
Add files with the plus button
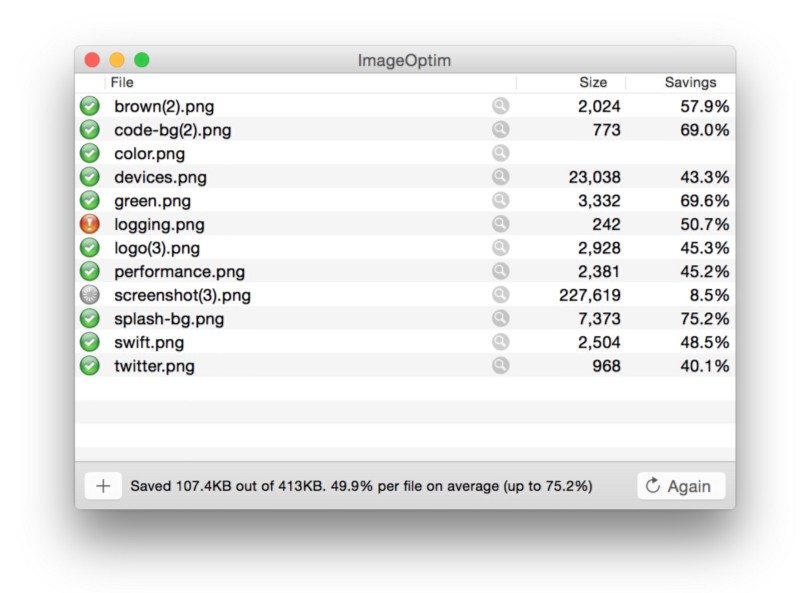(x=103, y=486)
